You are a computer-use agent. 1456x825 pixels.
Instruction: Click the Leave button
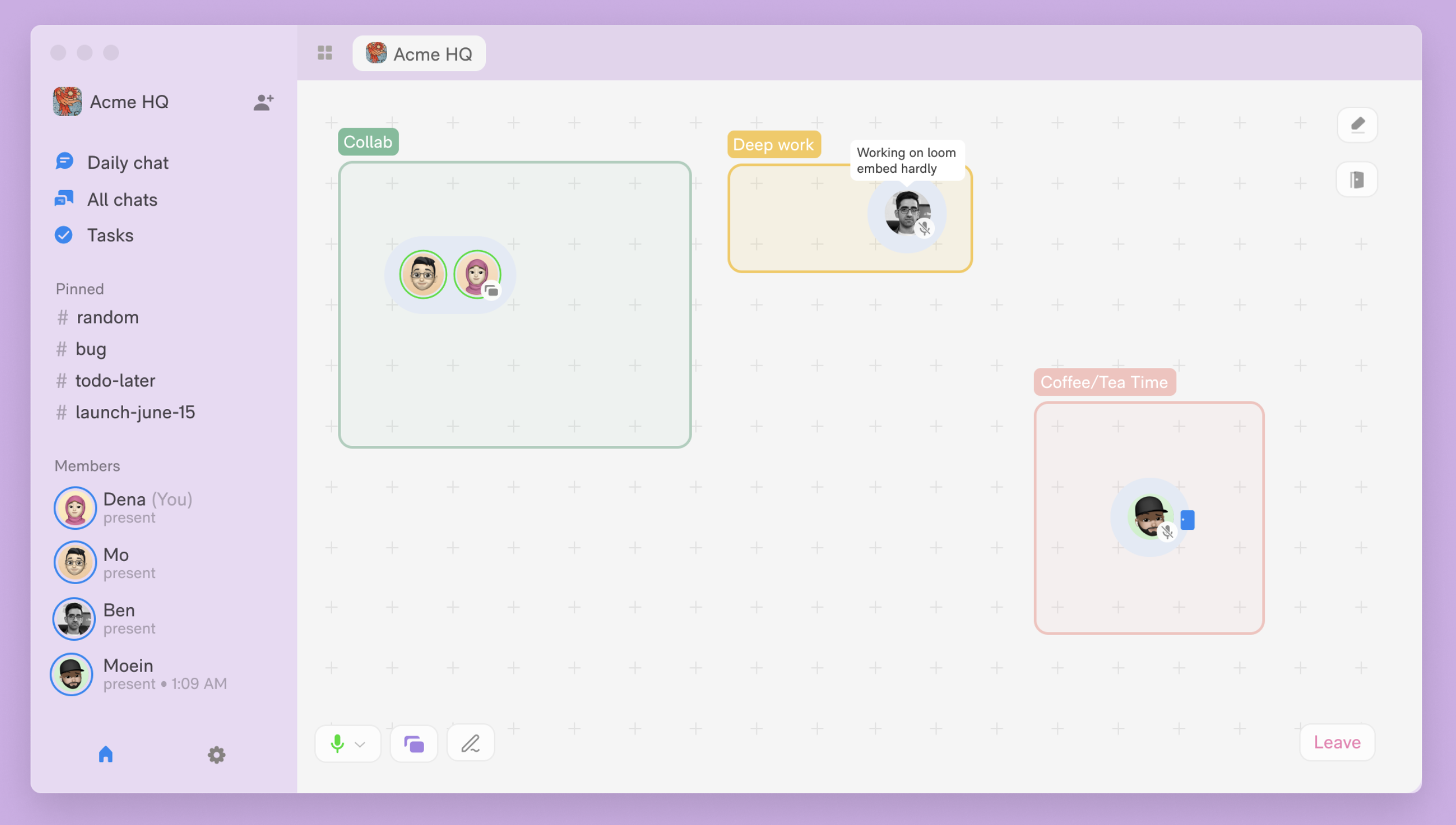[x=1337, y=742]
